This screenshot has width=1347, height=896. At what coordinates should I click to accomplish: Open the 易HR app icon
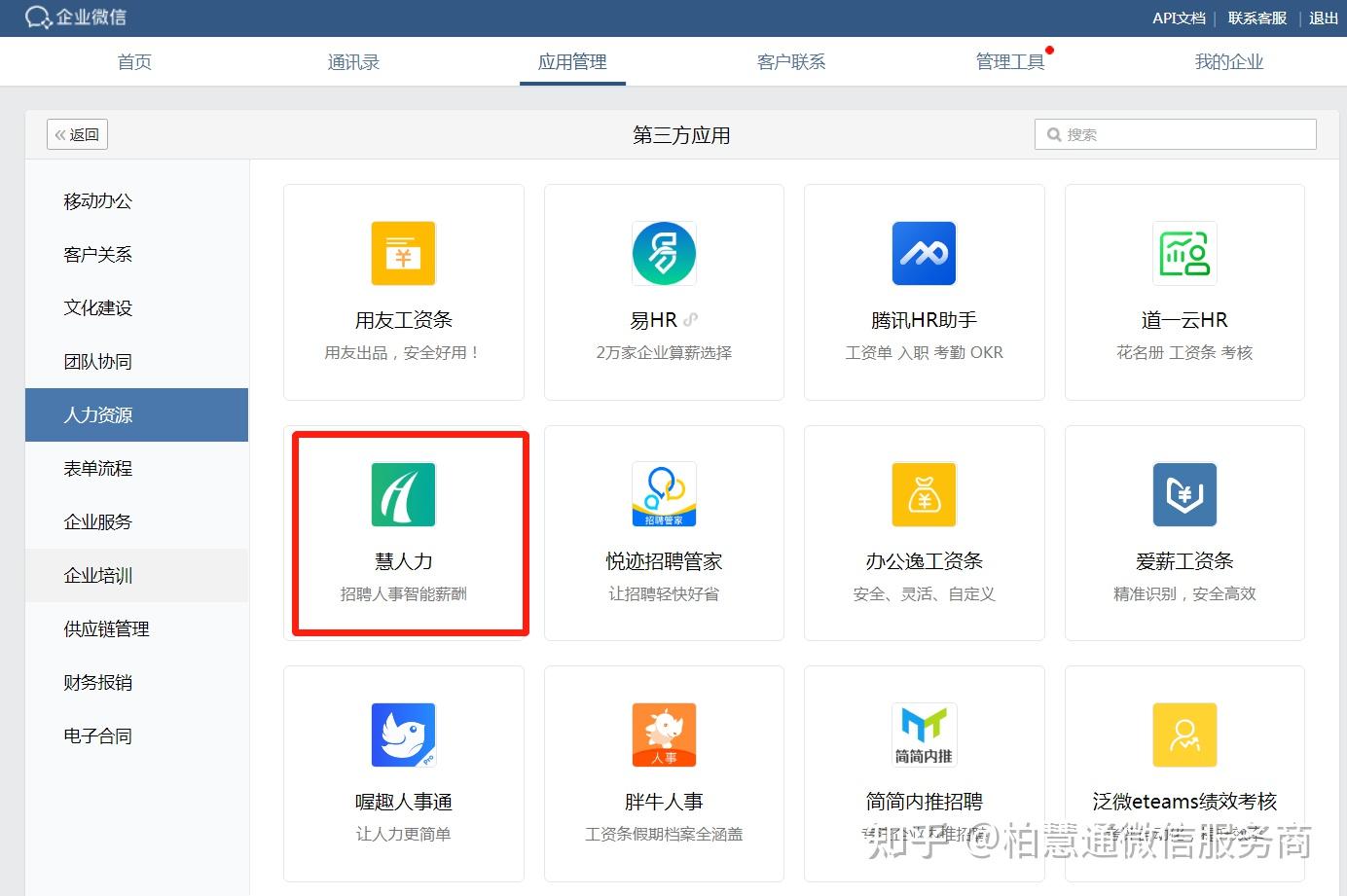[664, 253]
